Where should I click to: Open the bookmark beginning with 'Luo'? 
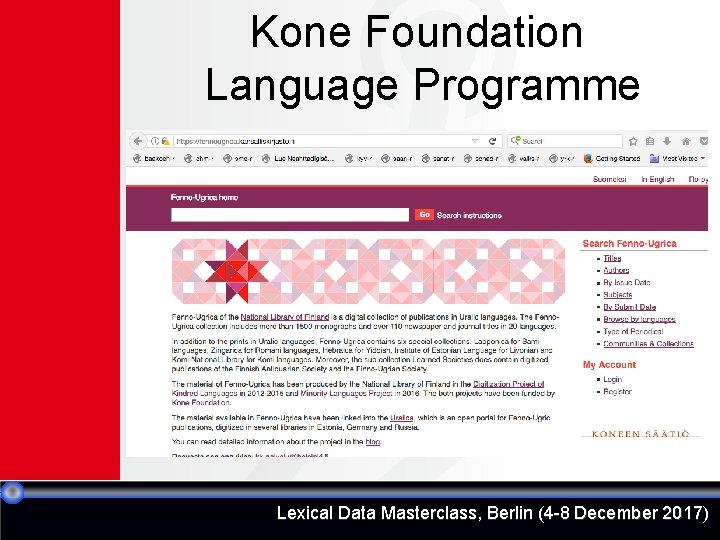tap(298, 158)
